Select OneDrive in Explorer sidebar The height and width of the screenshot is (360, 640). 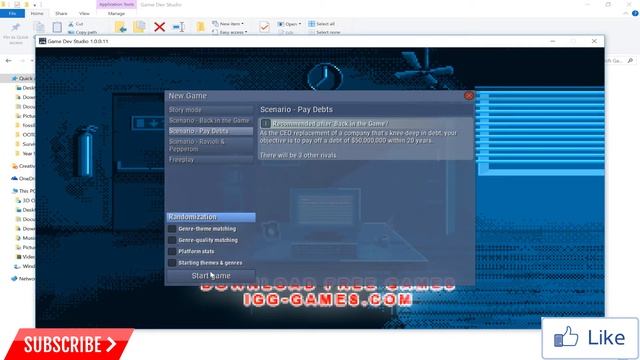[x=23, y=178]
